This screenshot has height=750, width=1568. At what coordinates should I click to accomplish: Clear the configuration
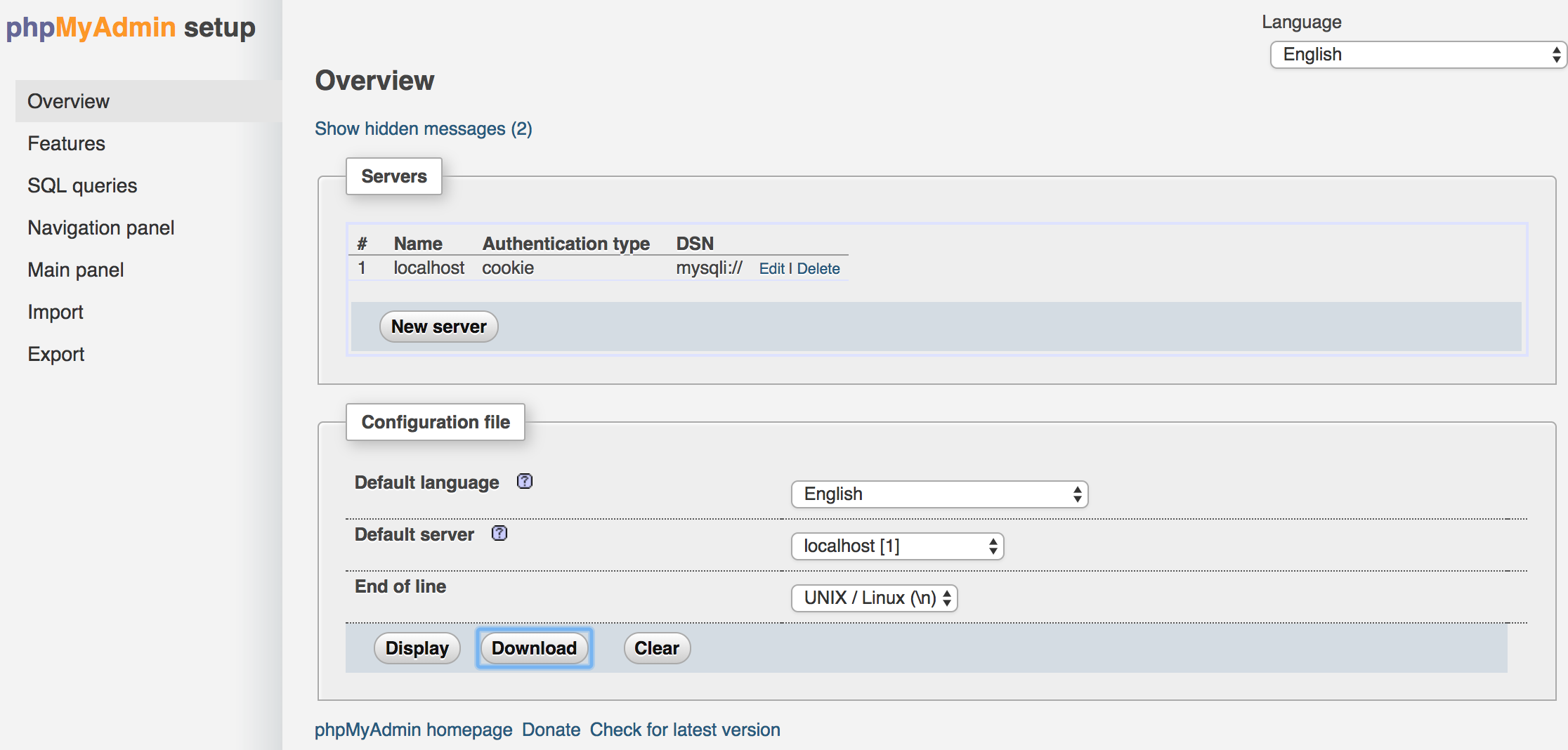(657, 648)
